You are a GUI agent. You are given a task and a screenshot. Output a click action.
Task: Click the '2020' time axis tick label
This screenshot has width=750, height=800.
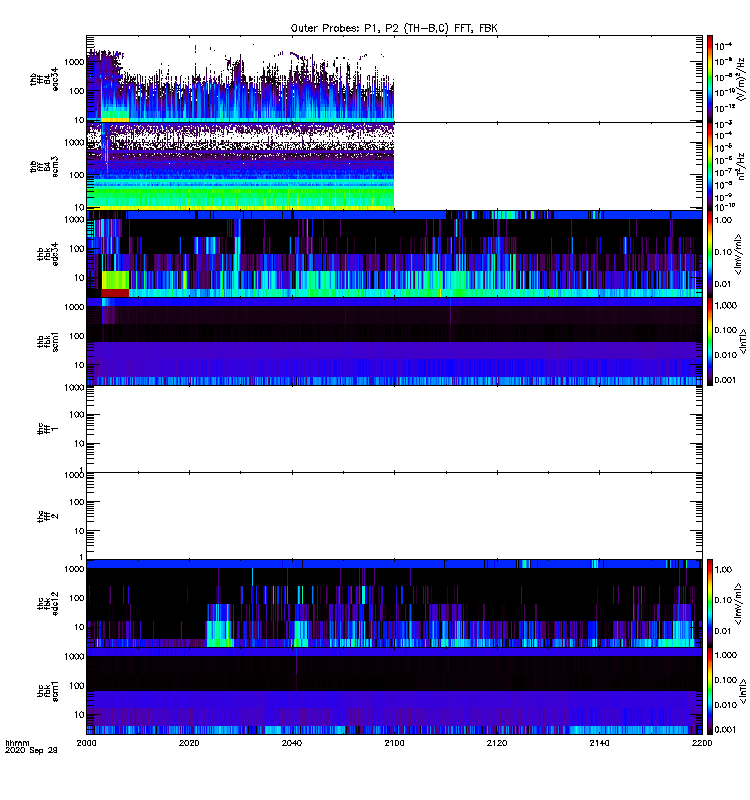pos(189,743)
